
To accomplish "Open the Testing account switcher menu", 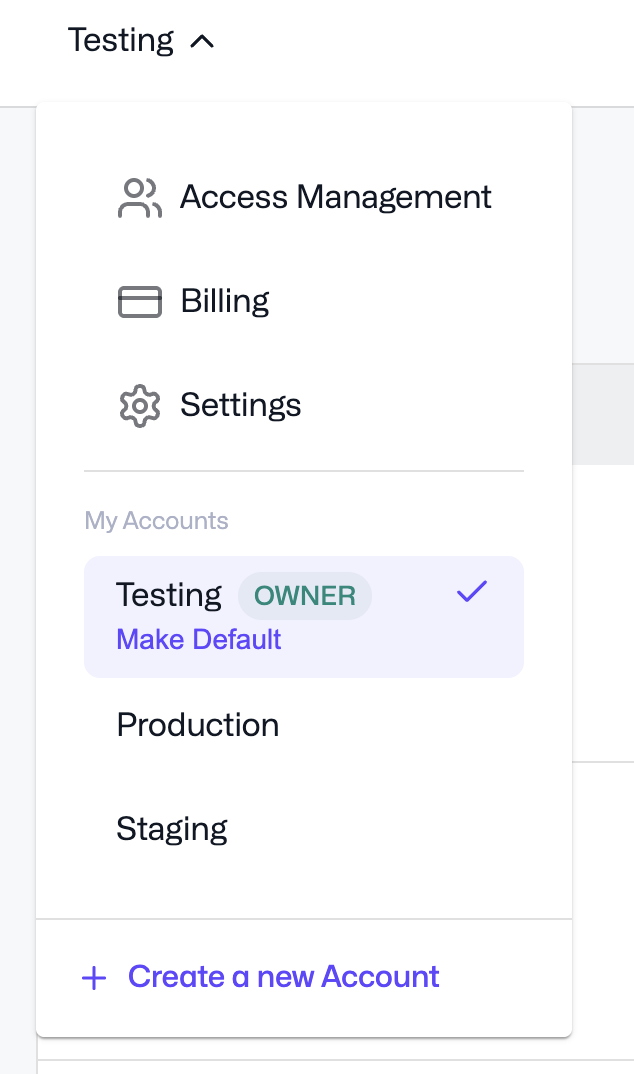I will click(143, 41).
